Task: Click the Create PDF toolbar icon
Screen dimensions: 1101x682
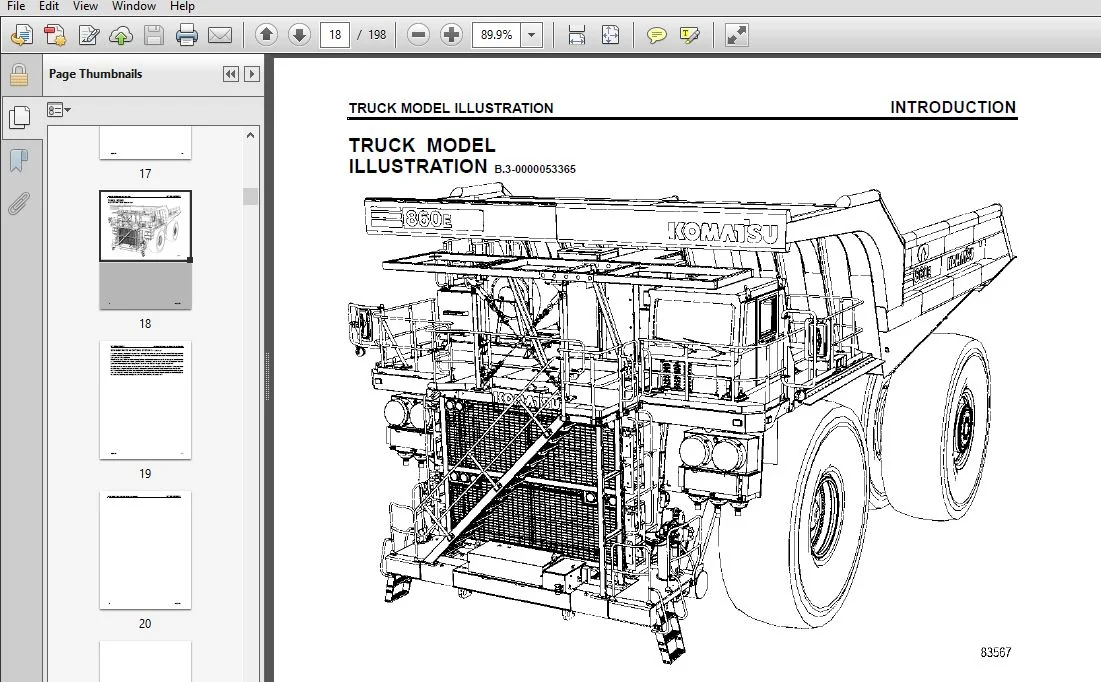Action: tap(55, 34)
